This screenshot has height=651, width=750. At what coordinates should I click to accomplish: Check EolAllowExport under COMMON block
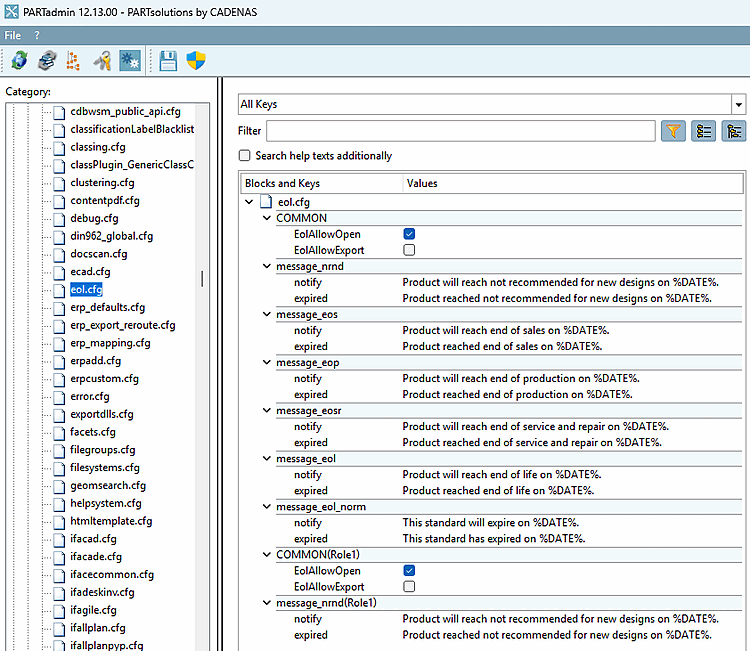pyautogui.click(x=409, y=250)
